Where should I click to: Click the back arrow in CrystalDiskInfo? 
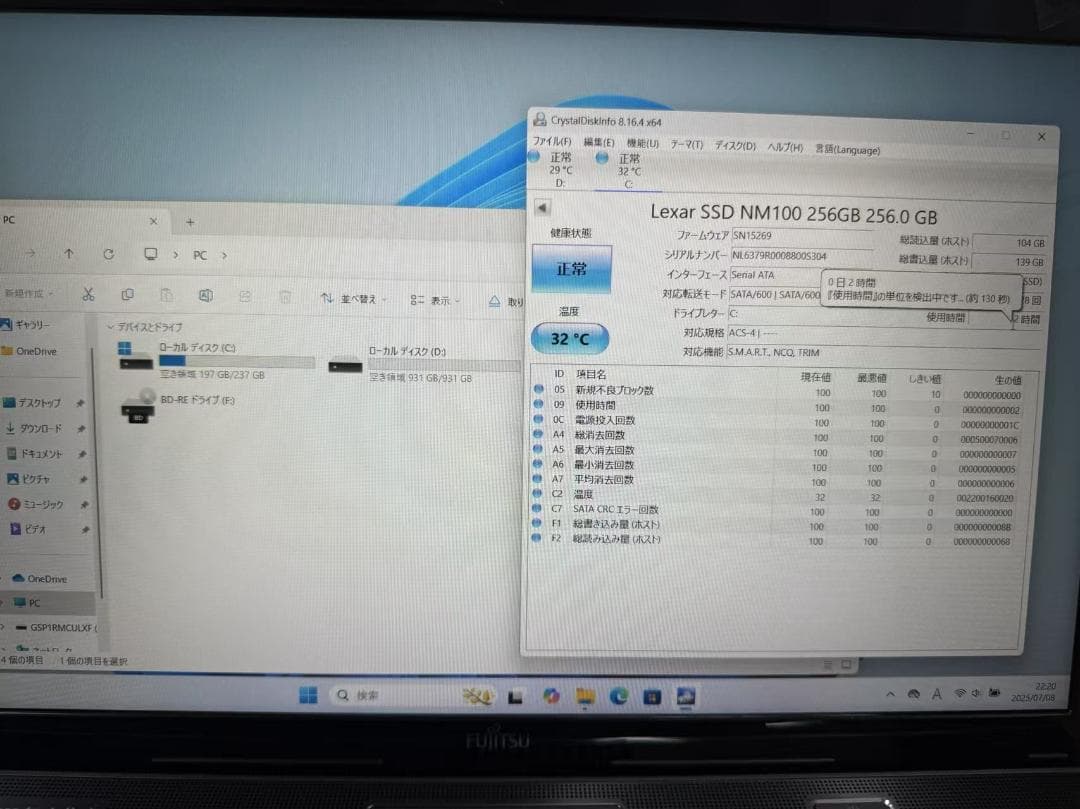click(541, 207)
